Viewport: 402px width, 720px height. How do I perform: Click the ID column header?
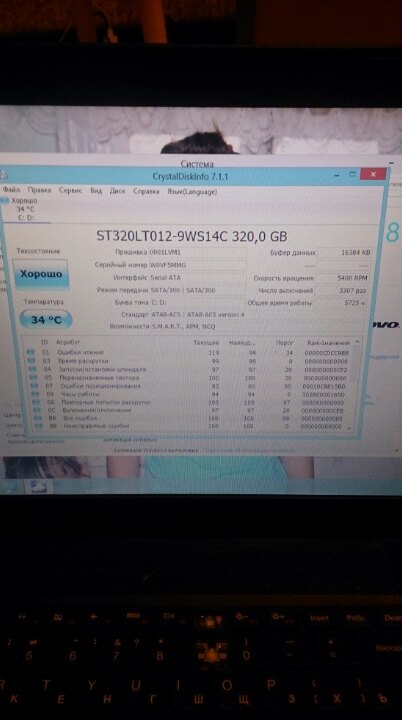[x=45, y=343]
